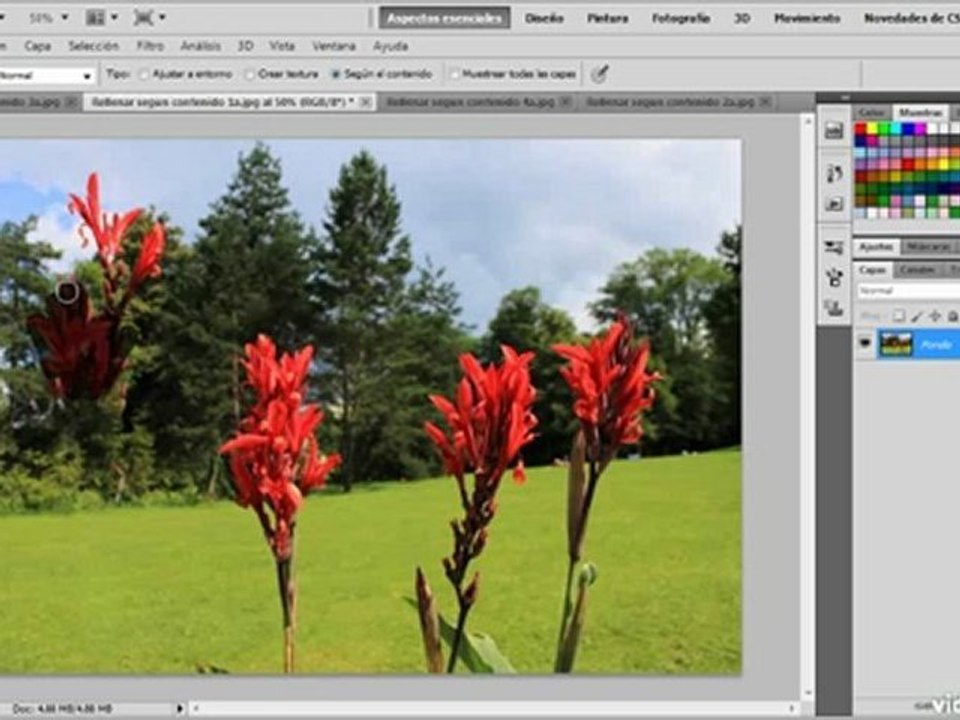Expand the arrange documents dropdown arrow
The height and width of the screenshot is (720, 960).
point(114,18)
